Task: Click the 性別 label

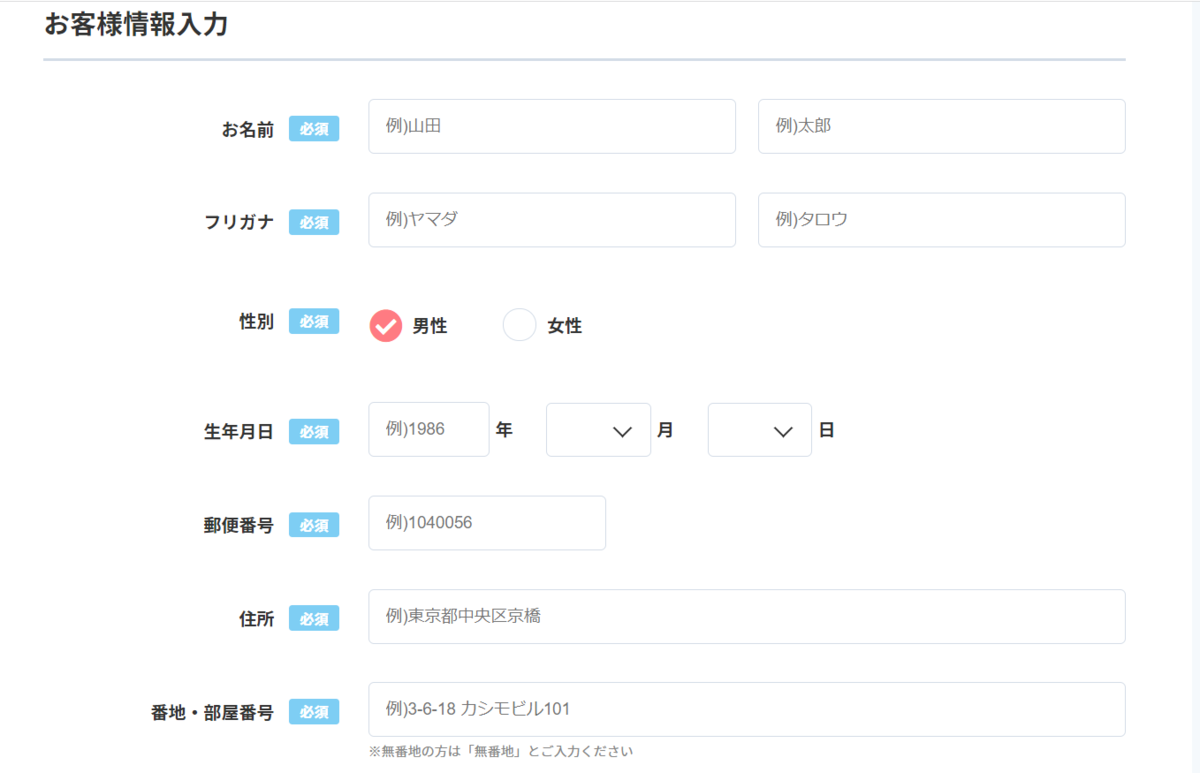Action: point(256,322)
